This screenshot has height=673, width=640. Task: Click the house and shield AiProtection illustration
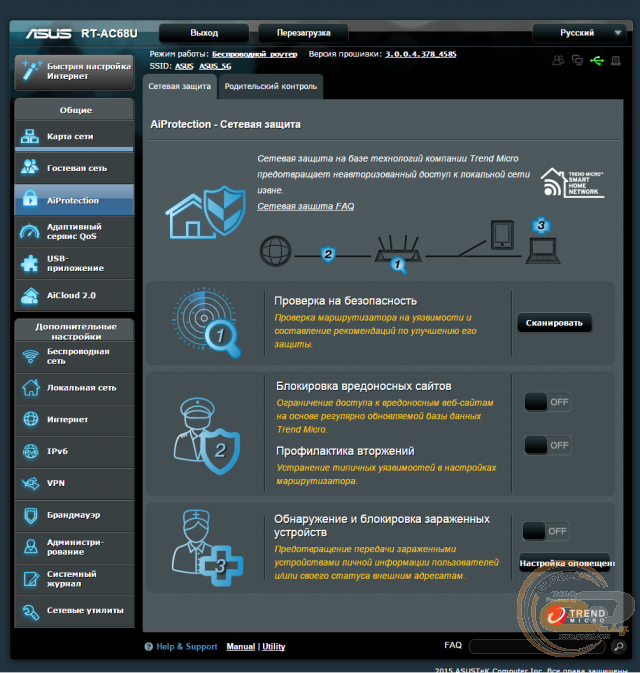click(x=206, y=212)
